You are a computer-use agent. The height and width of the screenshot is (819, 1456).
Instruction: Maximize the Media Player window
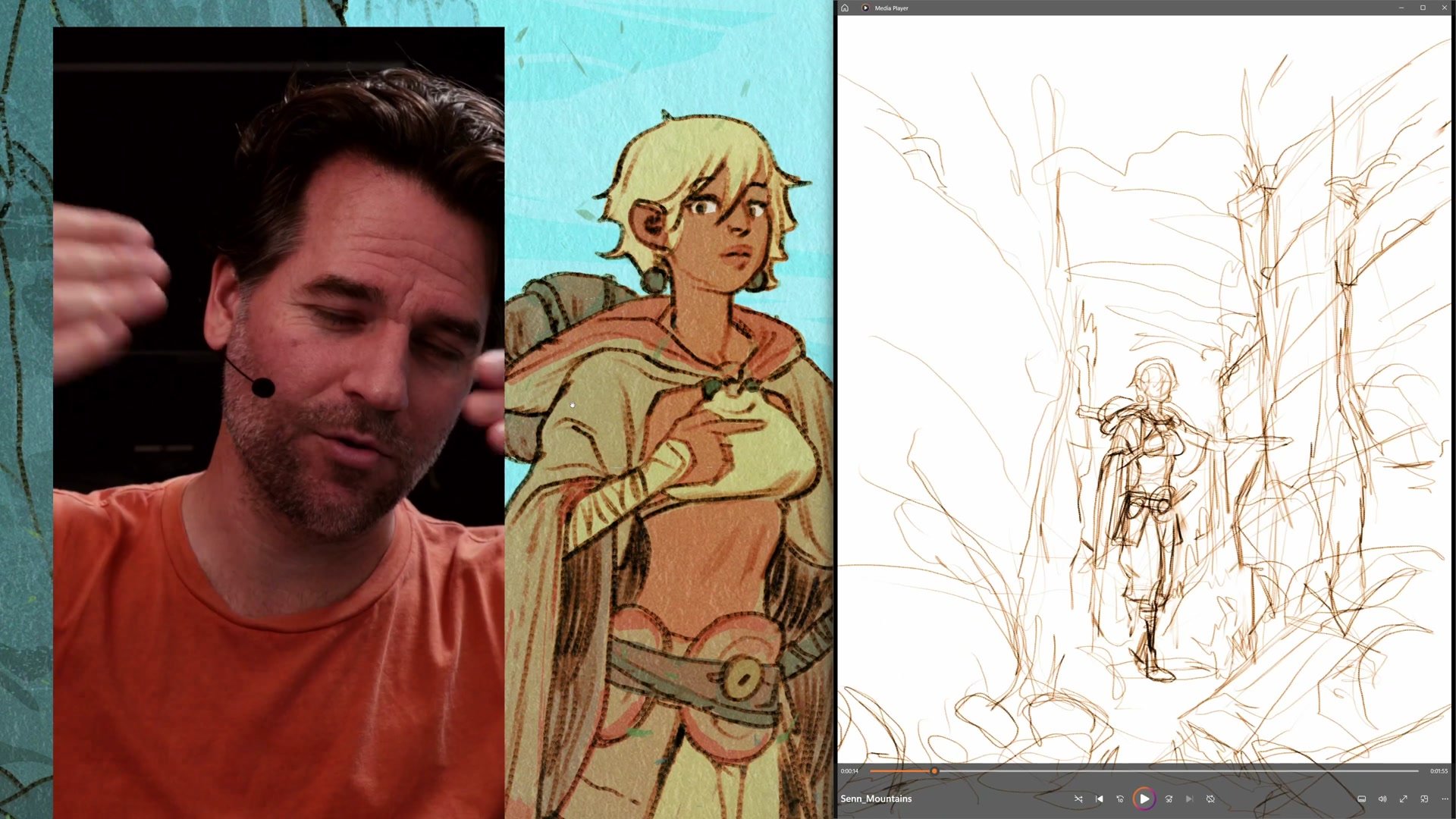click(1423, 8)
